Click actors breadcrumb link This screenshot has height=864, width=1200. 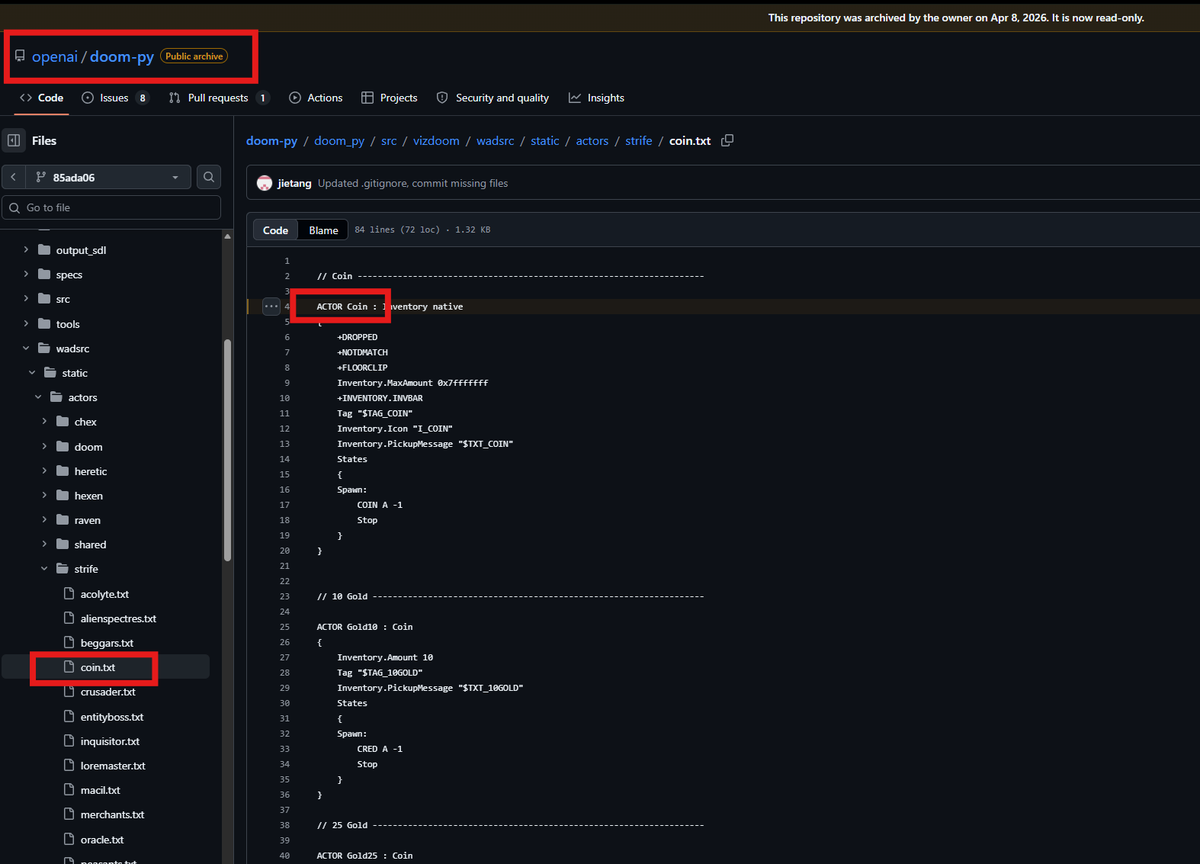[x=592, y=141]
